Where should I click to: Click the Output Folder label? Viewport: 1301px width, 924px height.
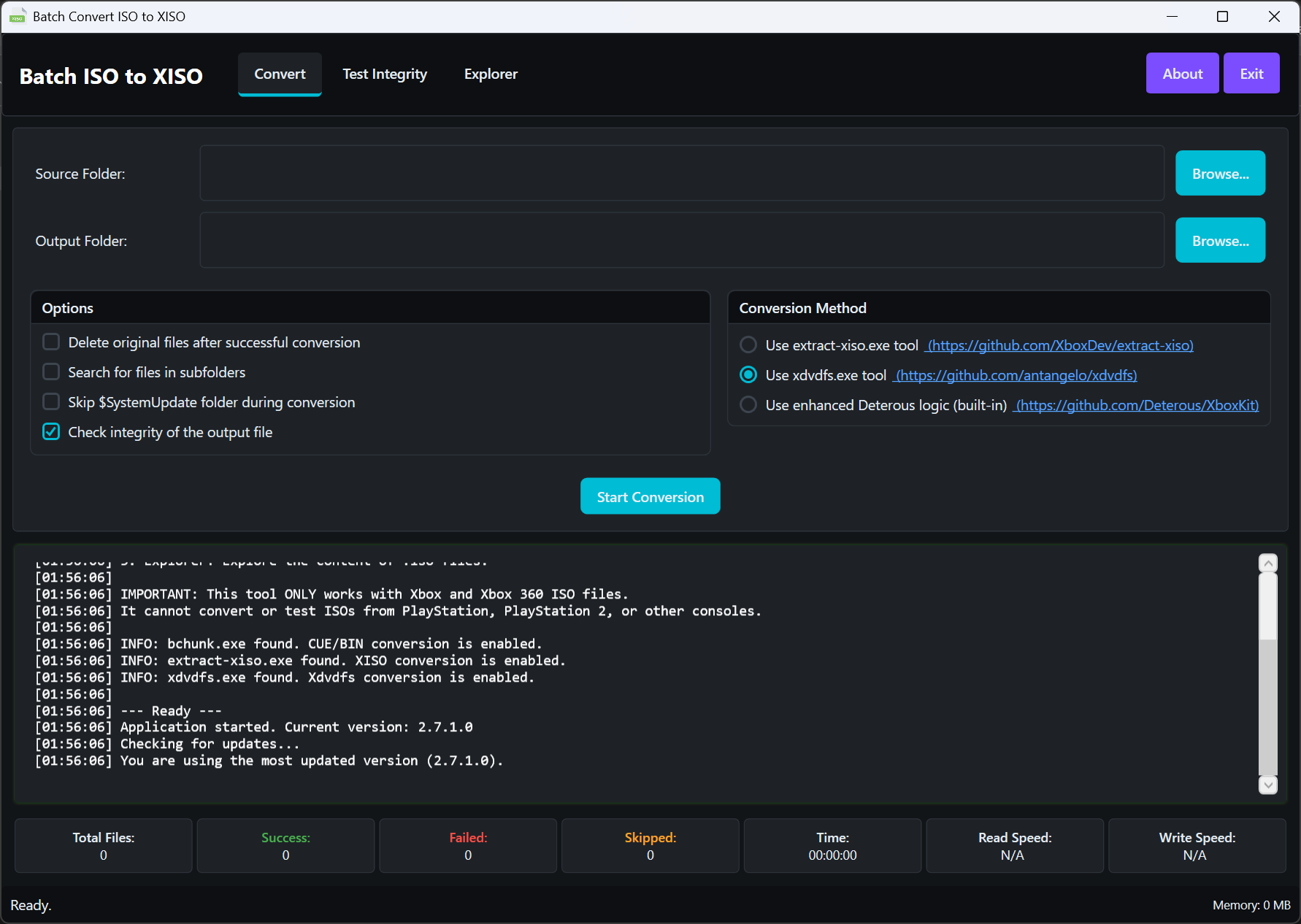(x=81, y=241)
